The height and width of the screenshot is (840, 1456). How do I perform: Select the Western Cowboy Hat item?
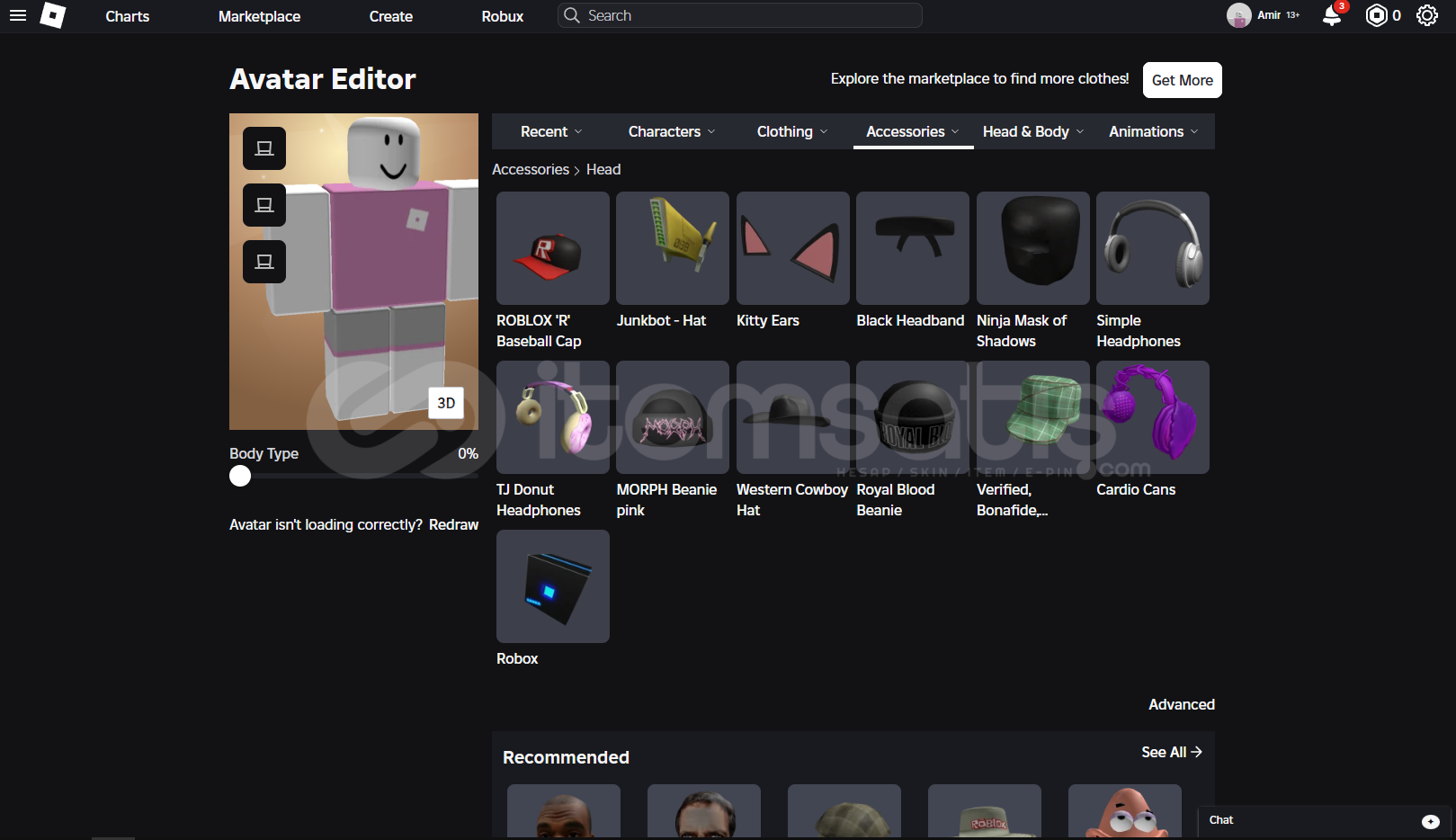point(793,417)
